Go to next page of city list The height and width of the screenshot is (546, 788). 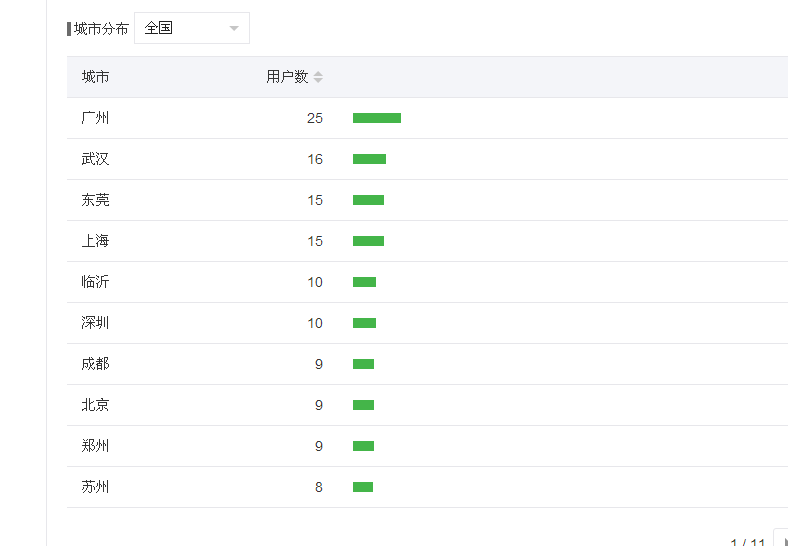tap(782, 538)
